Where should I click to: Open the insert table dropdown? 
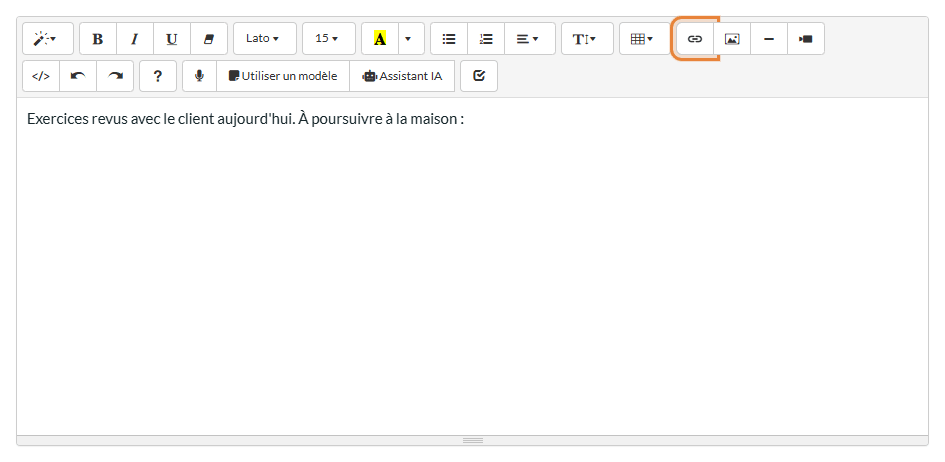coord(645,39)
